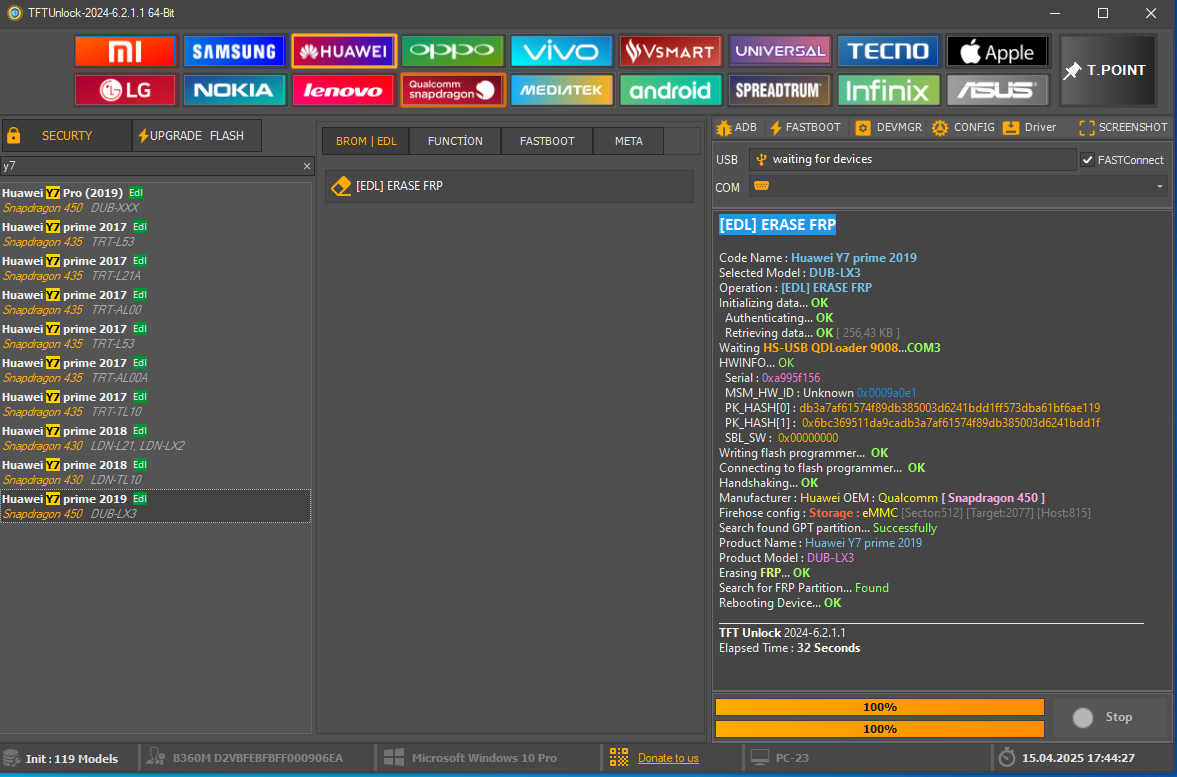Viewport: 1177px width, 777px height.
Task: Click the [EDL] ERASE FRP log heading
Action: 777,224
